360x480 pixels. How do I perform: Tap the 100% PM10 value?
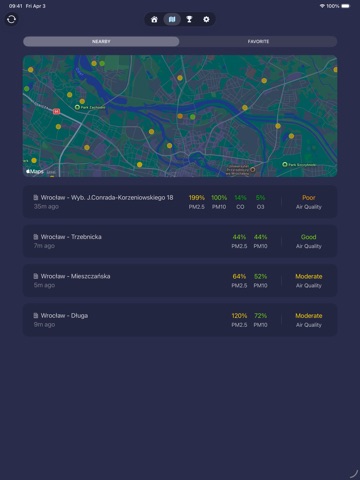pyautogui.click(x=219, y=198)
